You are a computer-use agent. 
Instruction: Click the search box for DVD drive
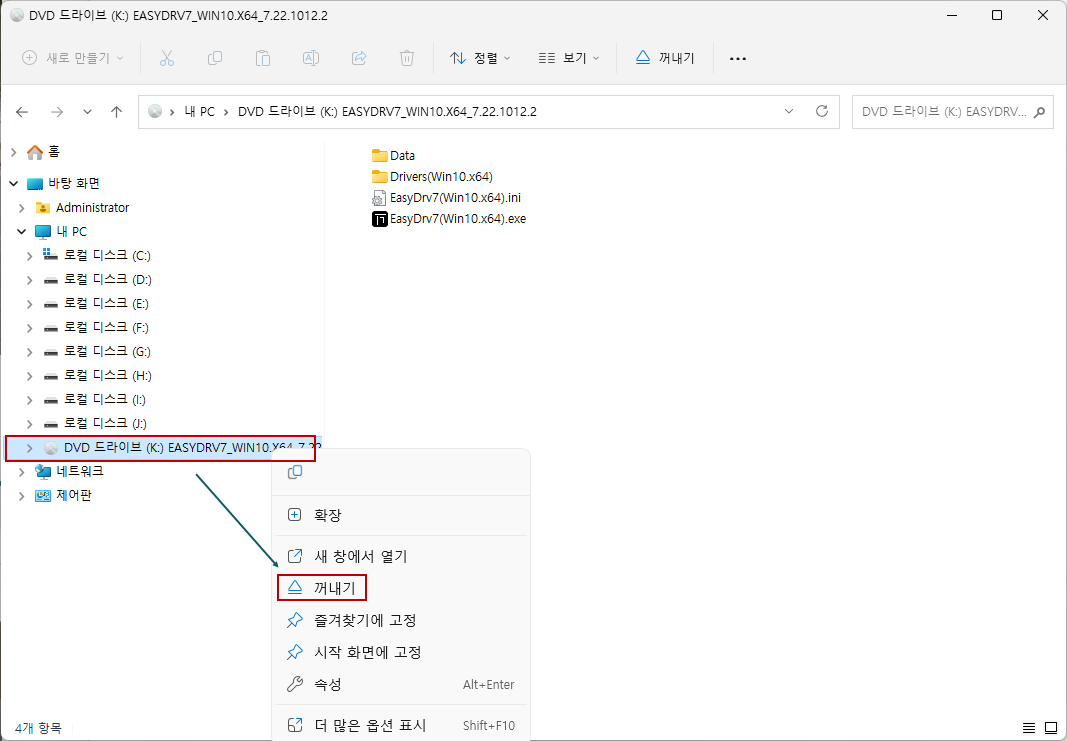click(953, 112)
